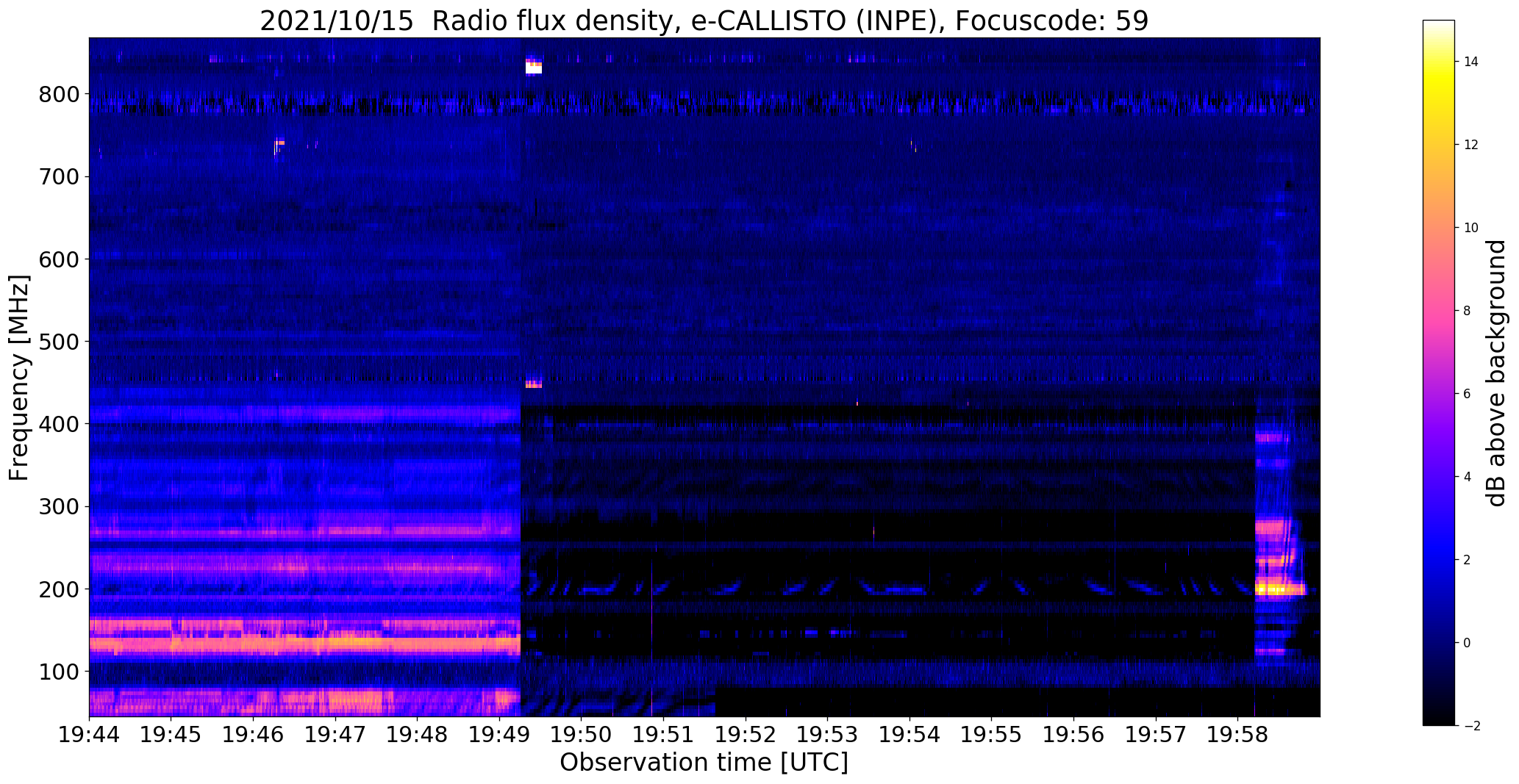Click the 'dB above background' colorbar label
The width and height of the screenshot is (1519, 784).
tap(1495, 373)
